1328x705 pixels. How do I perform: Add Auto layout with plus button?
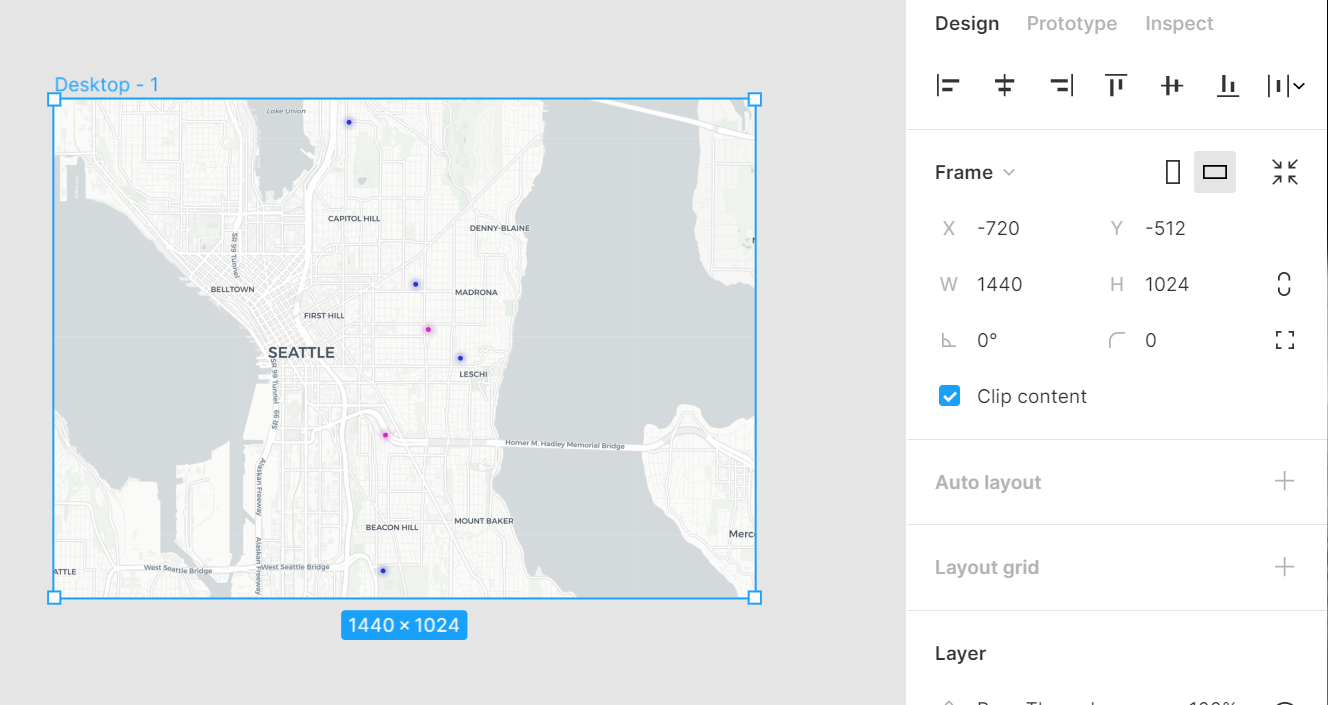(x=1285, y=482)
